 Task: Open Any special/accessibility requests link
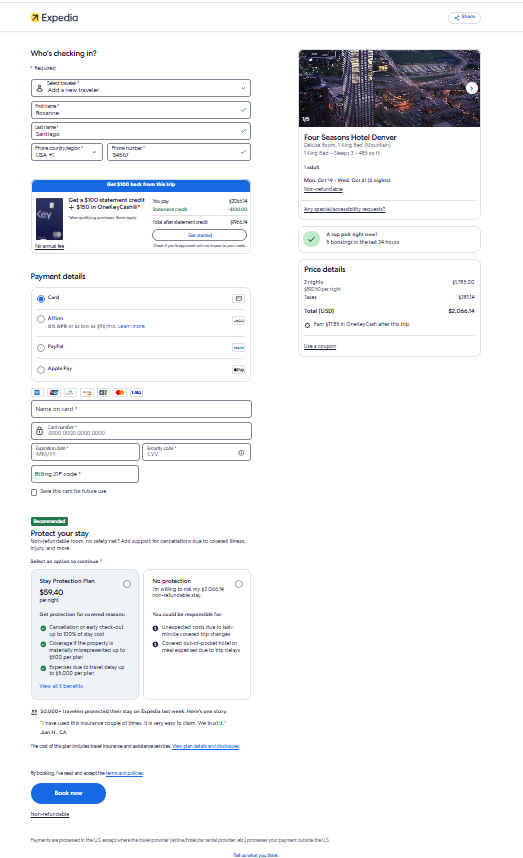[x=345, y=209]
